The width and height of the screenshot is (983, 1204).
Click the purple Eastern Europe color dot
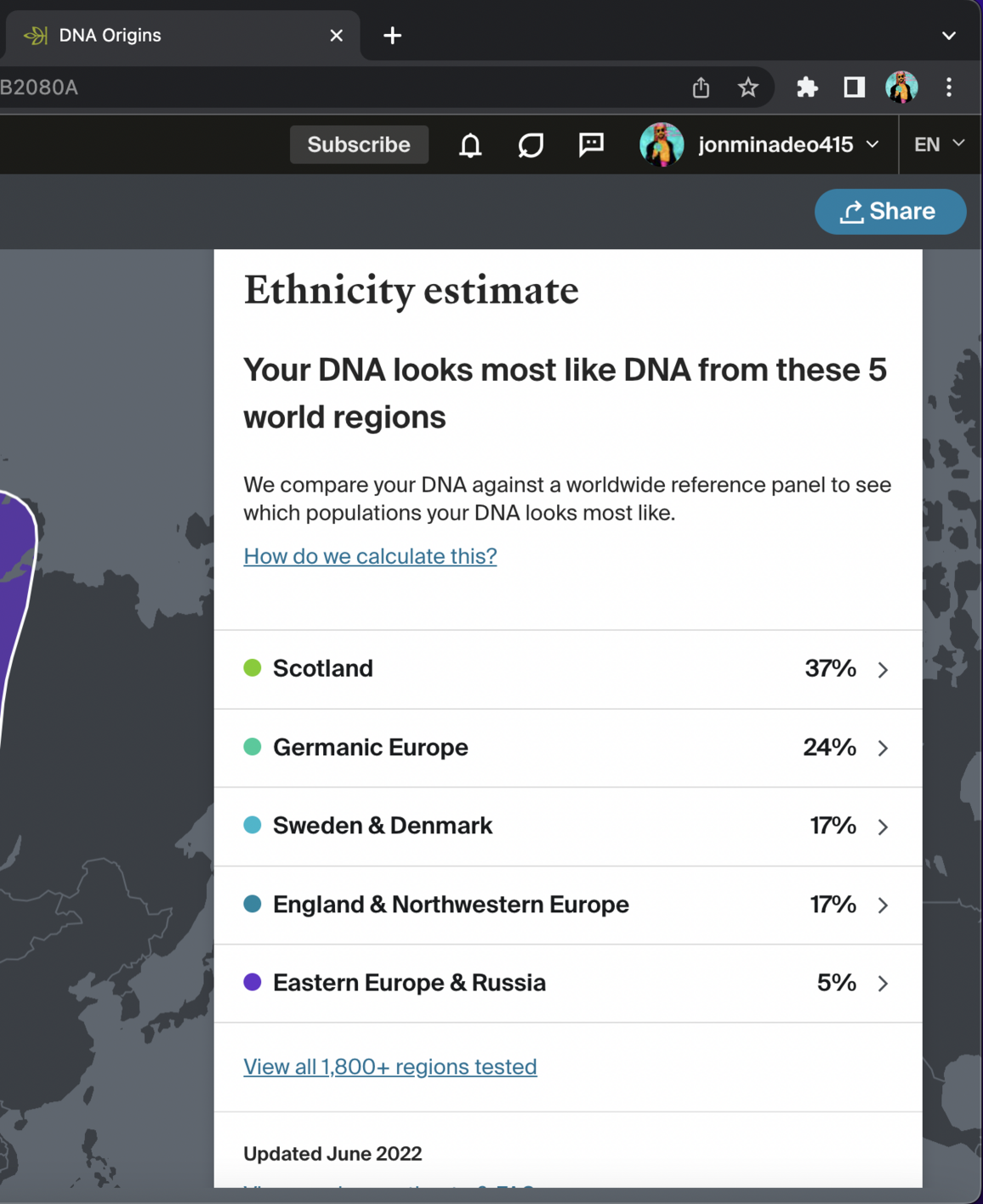point(253,982)
